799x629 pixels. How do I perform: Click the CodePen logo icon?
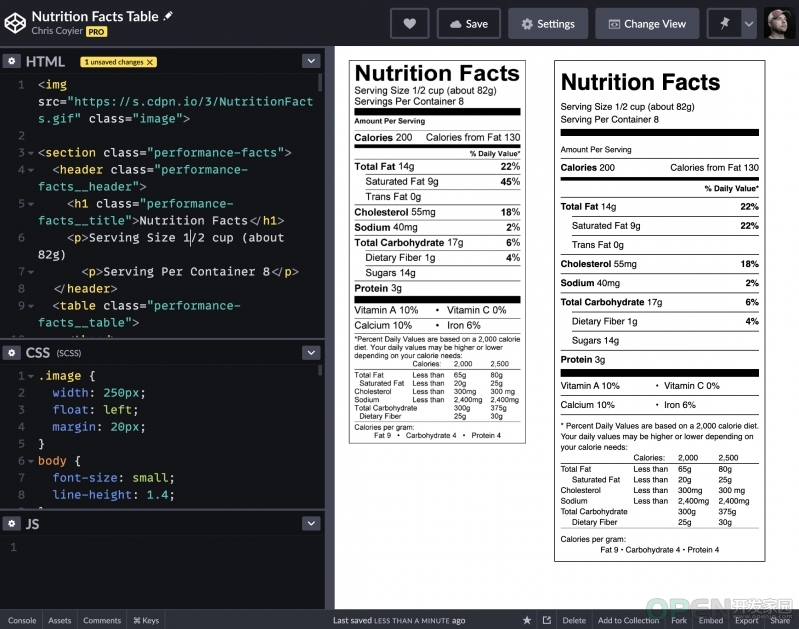(x=15, y=23)
